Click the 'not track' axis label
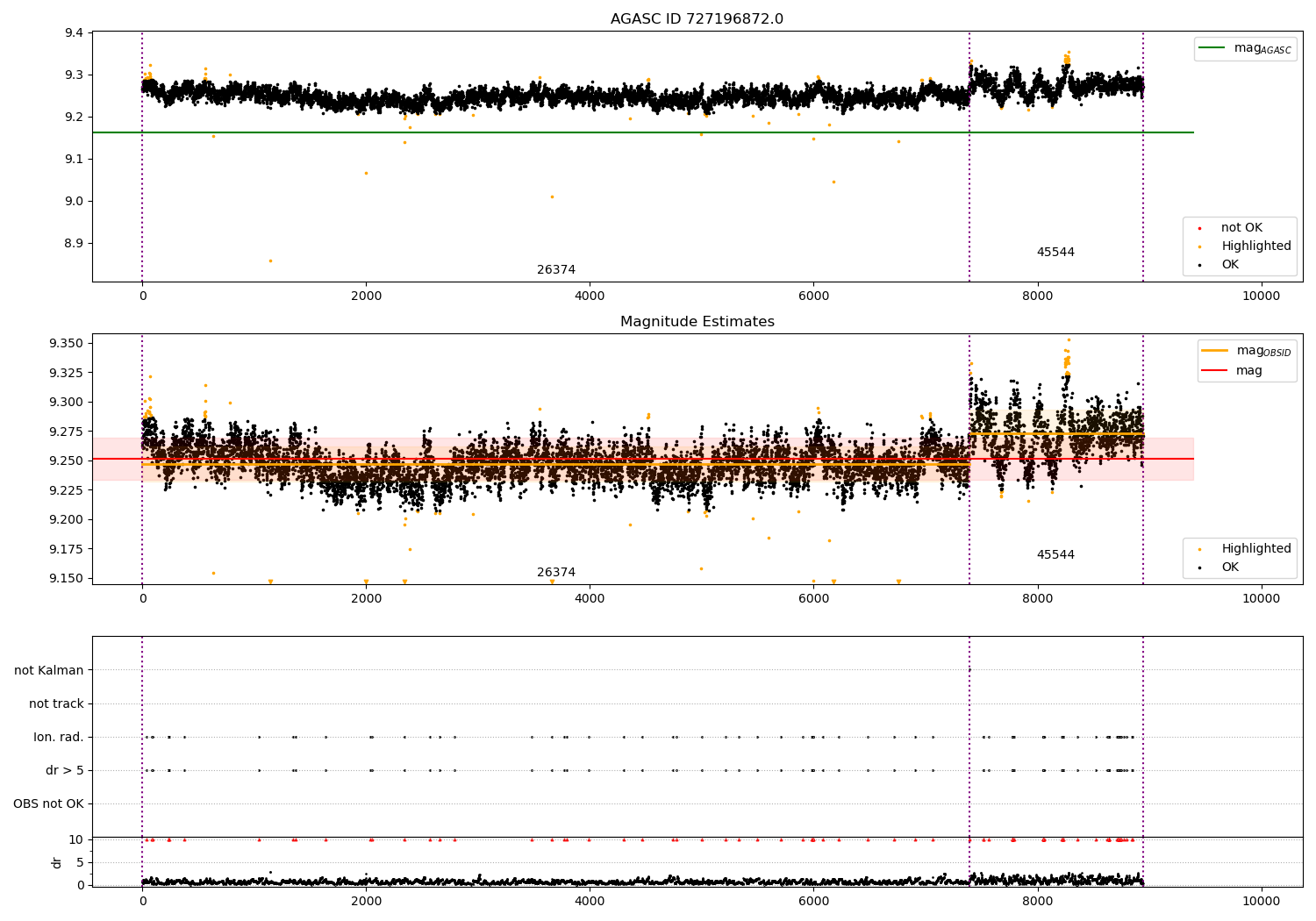This screenshot has width=1316, height=921. point(56,704)
